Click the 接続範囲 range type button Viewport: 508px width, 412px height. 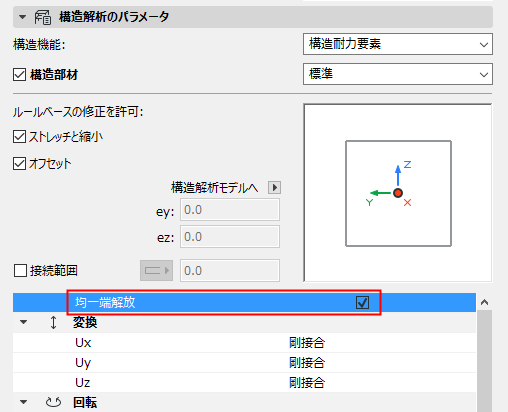point(156,271)
